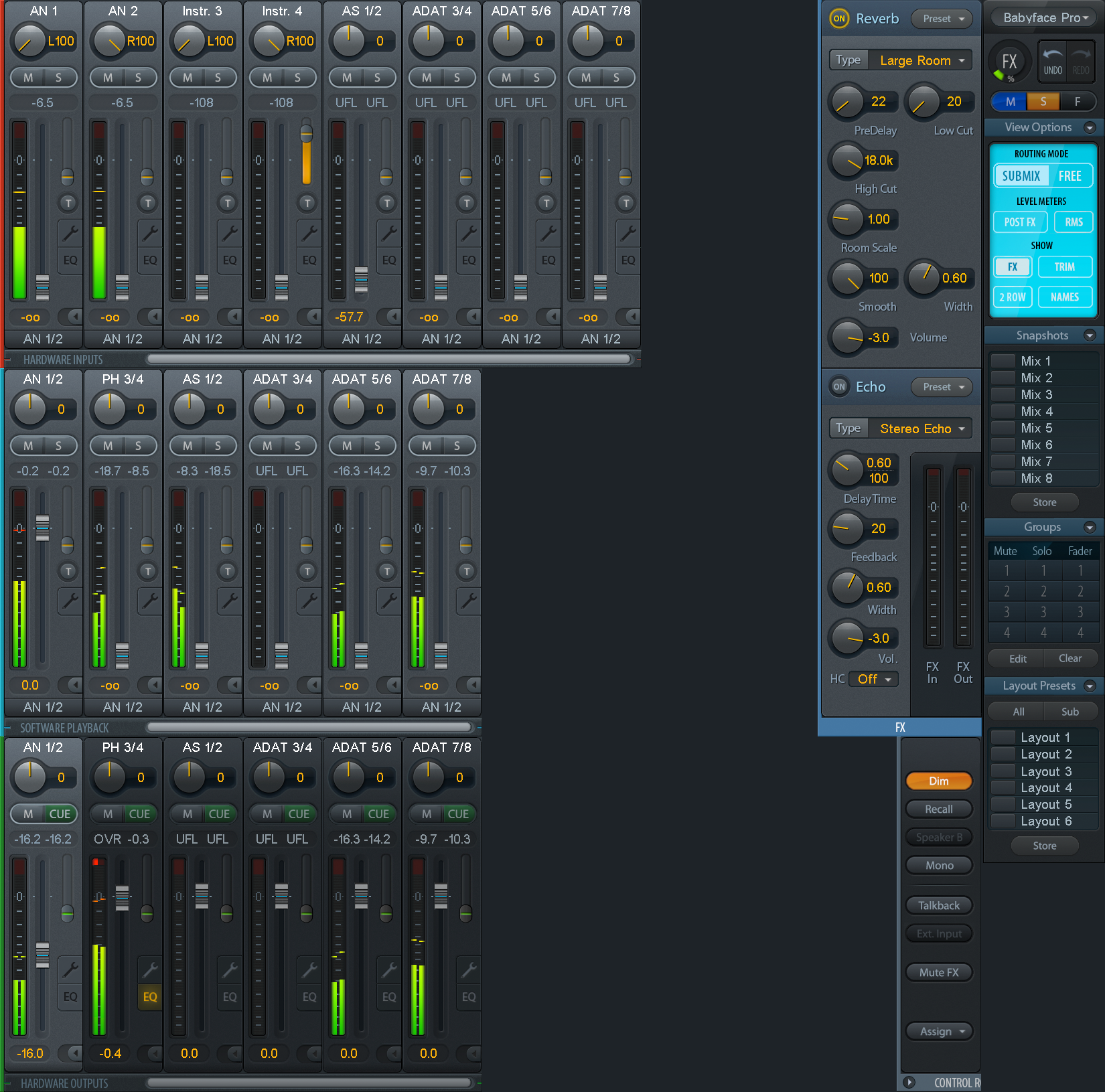Enable the Echo ON switch

(839, 386)
